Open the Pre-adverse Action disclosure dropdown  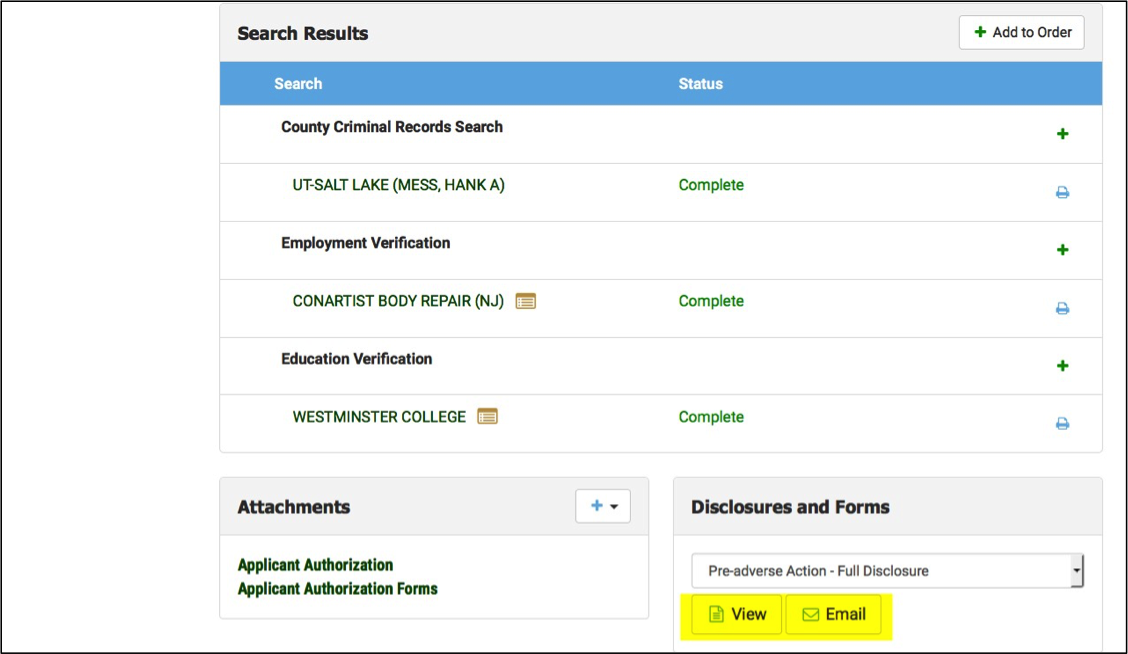coord(887,571)
